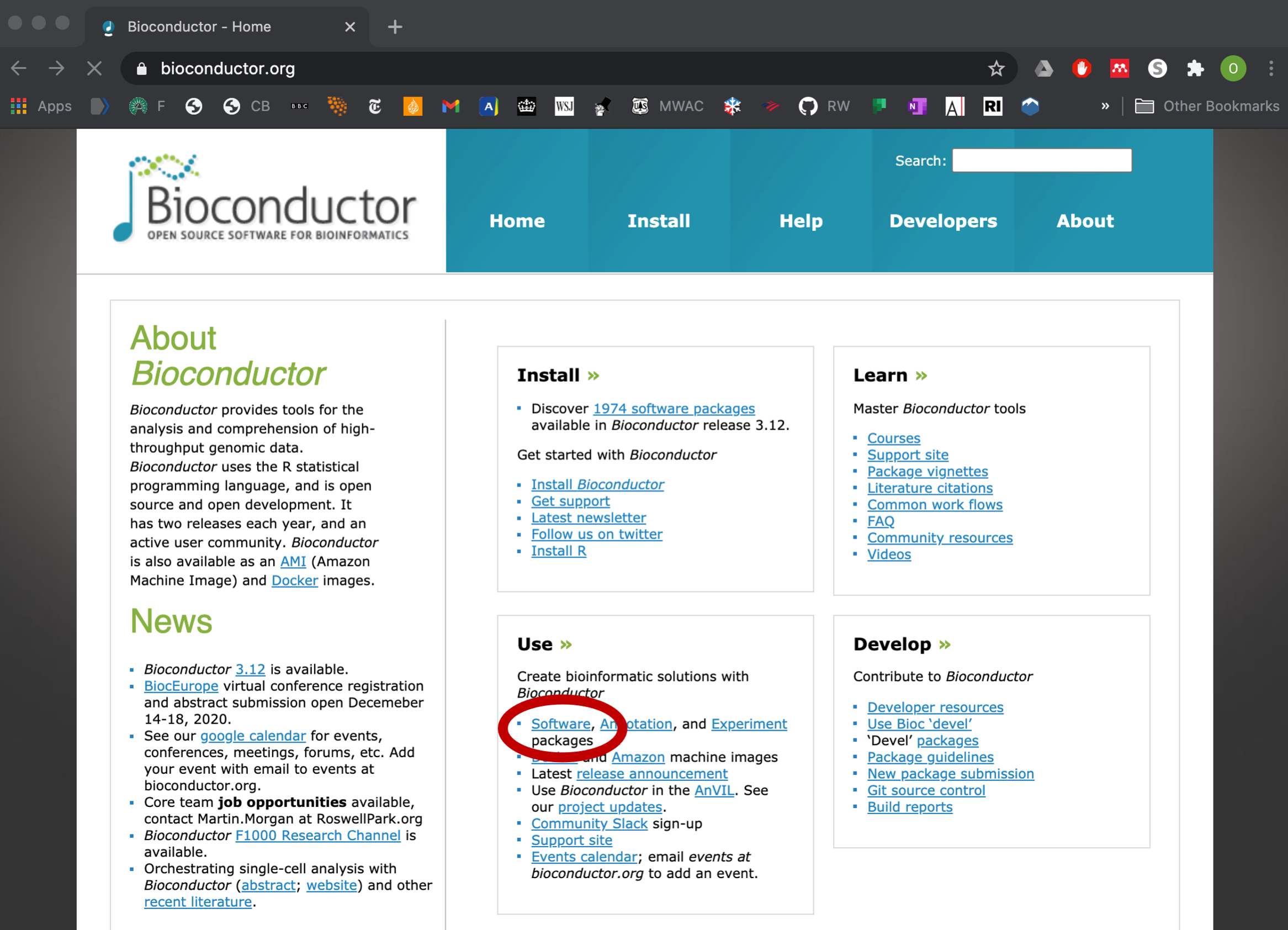Screen dimensions: 1288x930
Task: Click the site Search input field
Action: [1042, 161]
